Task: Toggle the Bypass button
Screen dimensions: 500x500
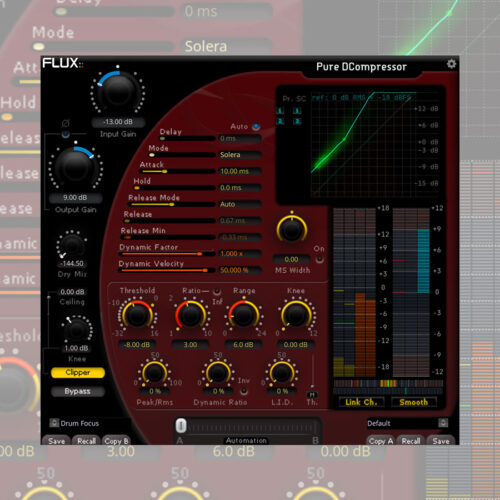Action: 78,391
